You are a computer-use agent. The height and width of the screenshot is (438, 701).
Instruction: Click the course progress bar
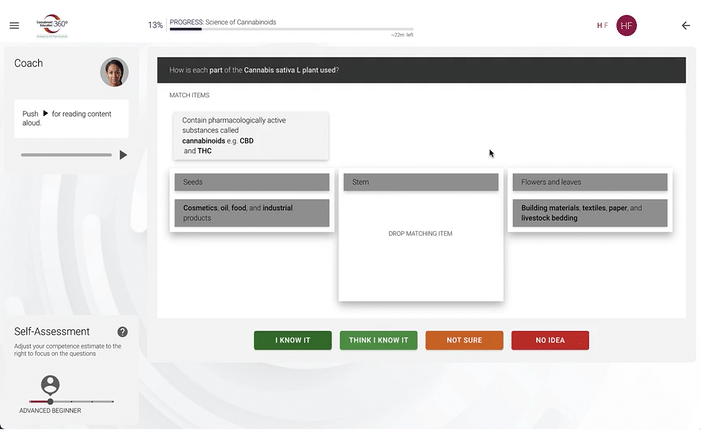click(x=291, y=29)
